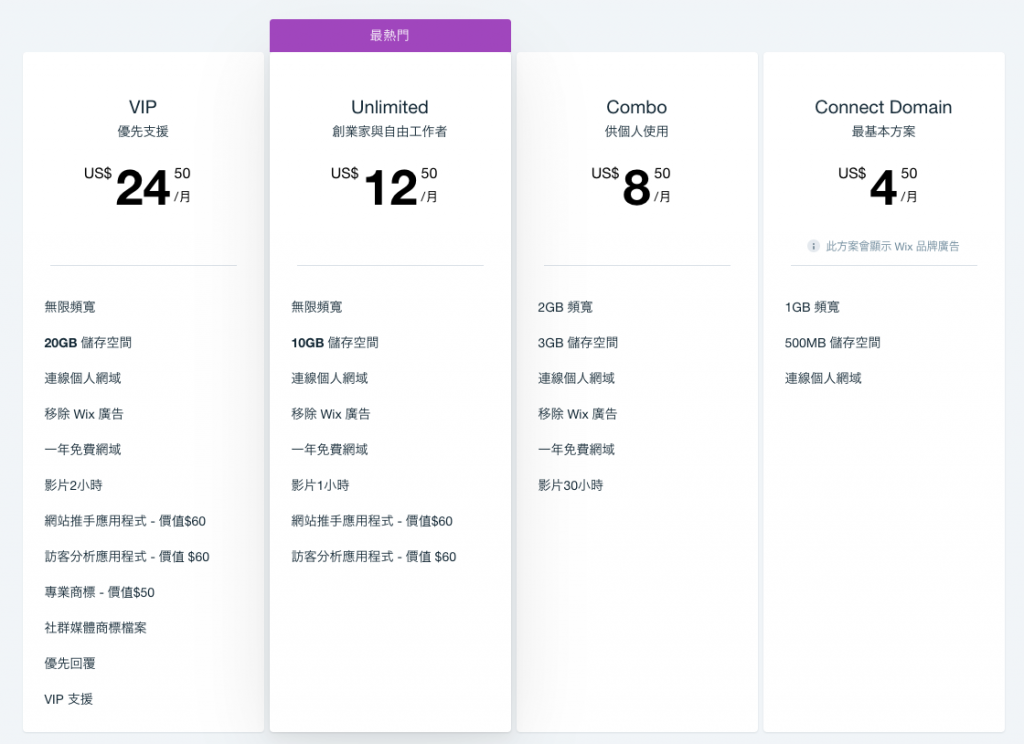The image size is (1024, 744).
Task: Click 500MB 儲存空間 in Connect Domain plan
Action: (x=833, y=342)
